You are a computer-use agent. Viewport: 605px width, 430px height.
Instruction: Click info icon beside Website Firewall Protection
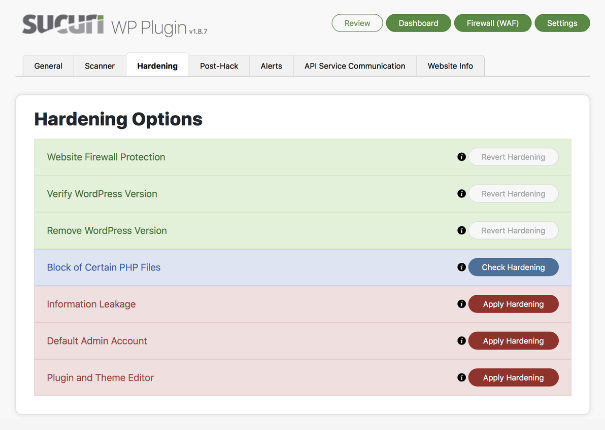click(461, 157)
